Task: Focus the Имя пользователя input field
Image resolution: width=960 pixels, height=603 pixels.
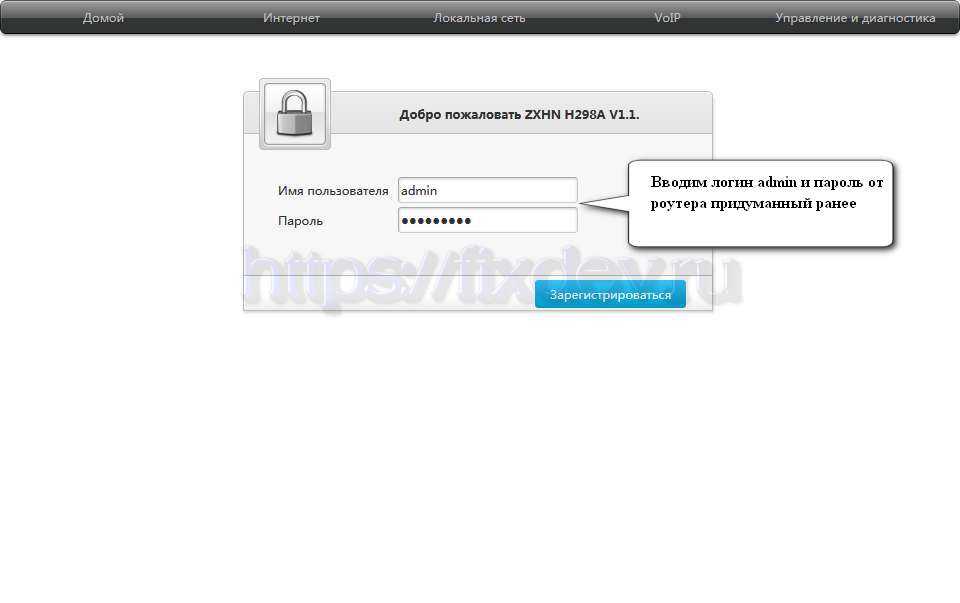Action: point(487,190)
